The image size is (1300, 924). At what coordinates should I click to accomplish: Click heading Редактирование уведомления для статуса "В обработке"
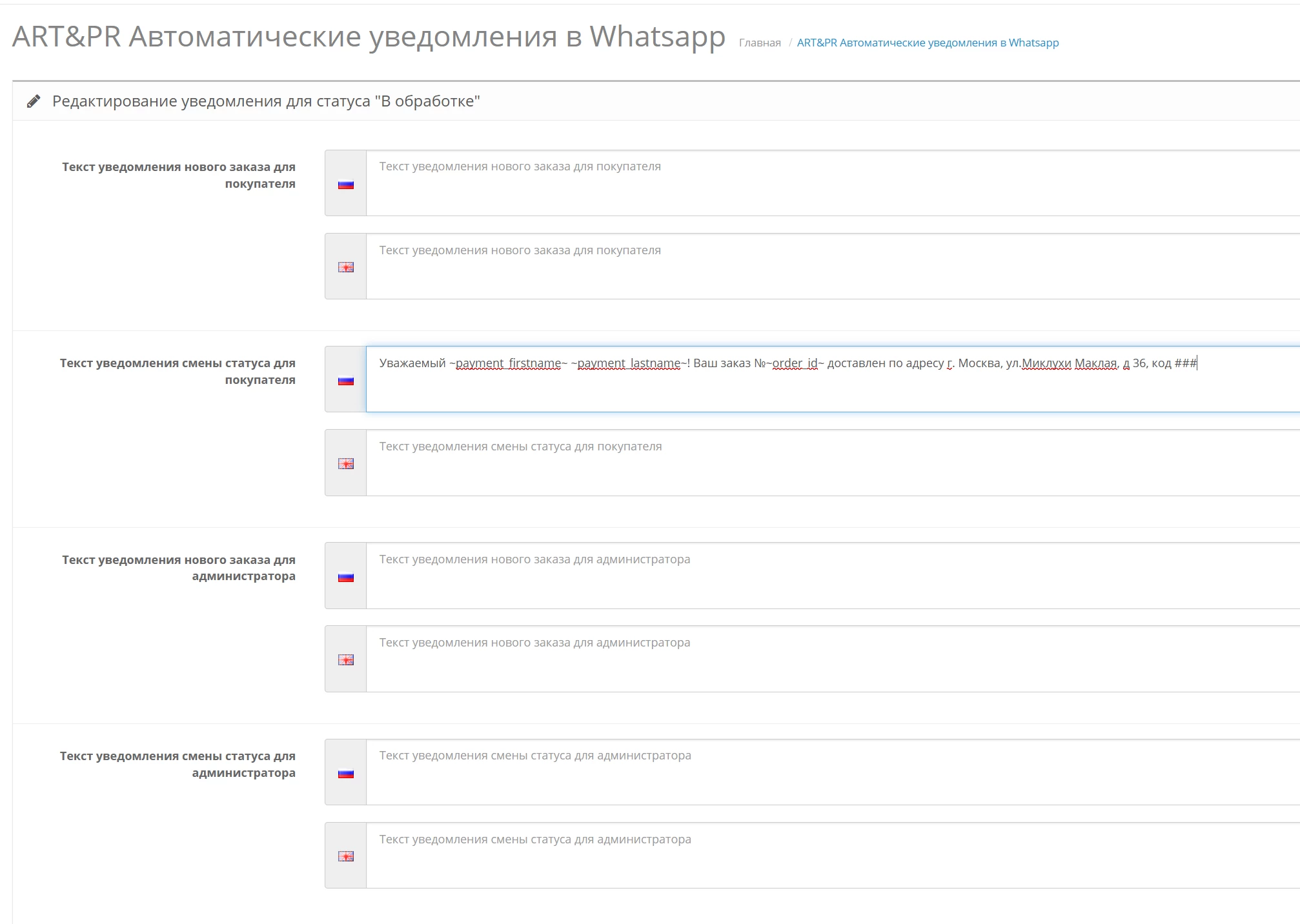[266, 101]
